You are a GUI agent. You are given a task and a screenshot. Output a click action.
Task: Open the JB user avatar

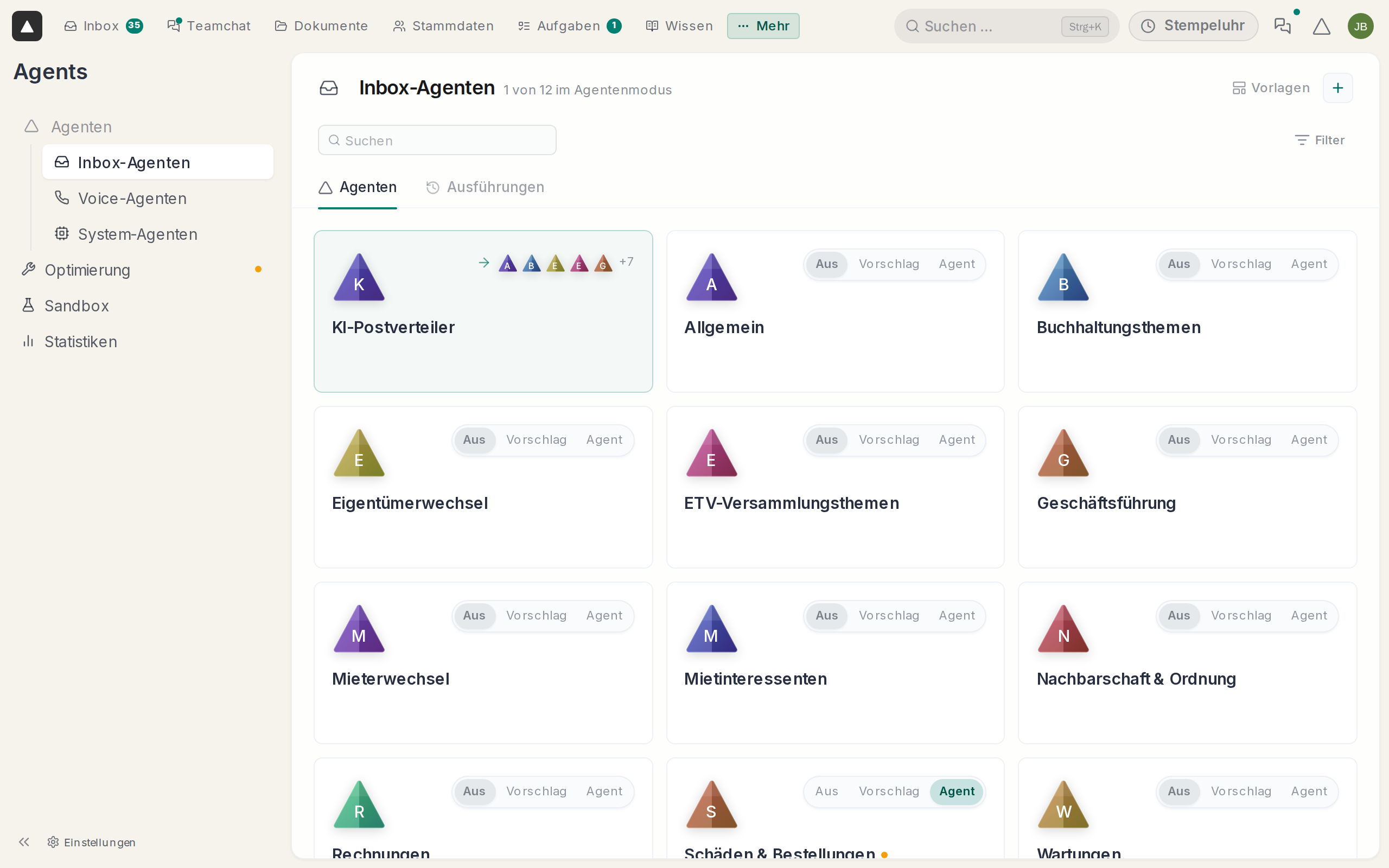(1360, 26)
